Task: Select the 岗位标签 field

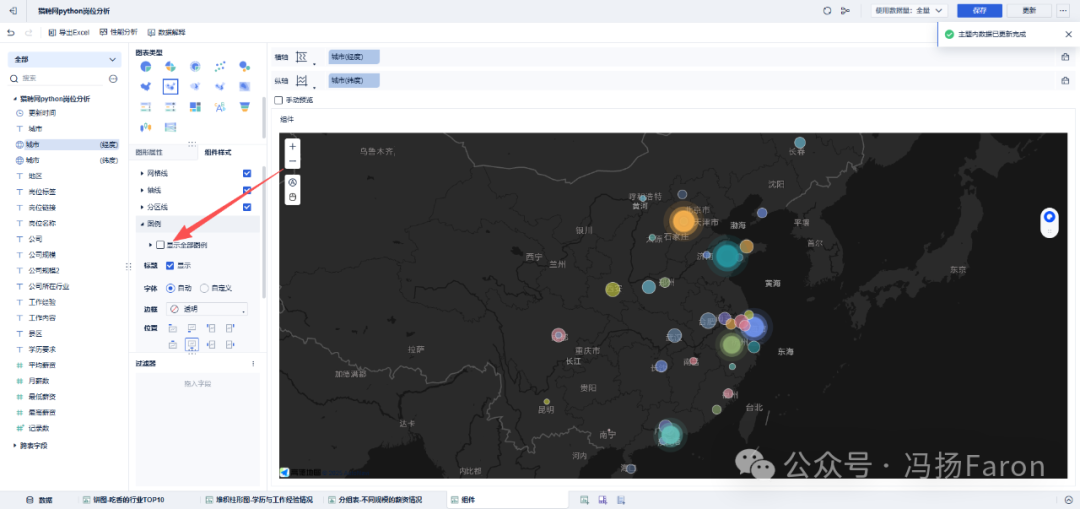Action: [x=41, y=191]
